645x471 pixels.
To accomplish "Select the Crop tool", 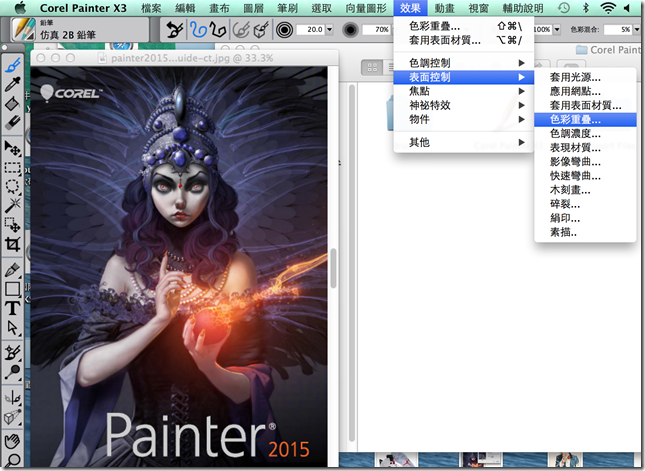I will click(12, 244).
